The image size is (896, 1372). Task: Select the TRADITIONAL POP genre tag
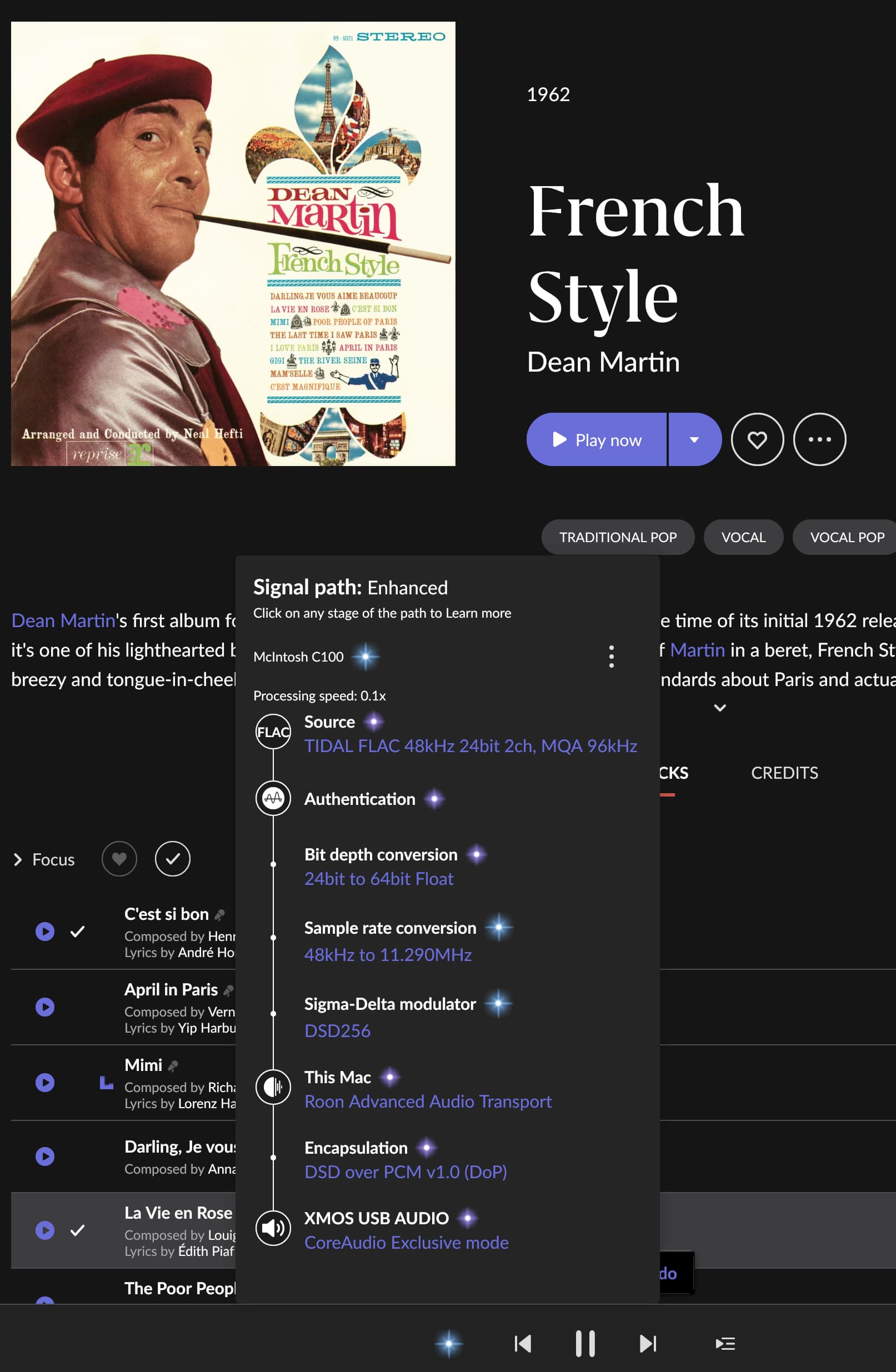pos(618,537)
